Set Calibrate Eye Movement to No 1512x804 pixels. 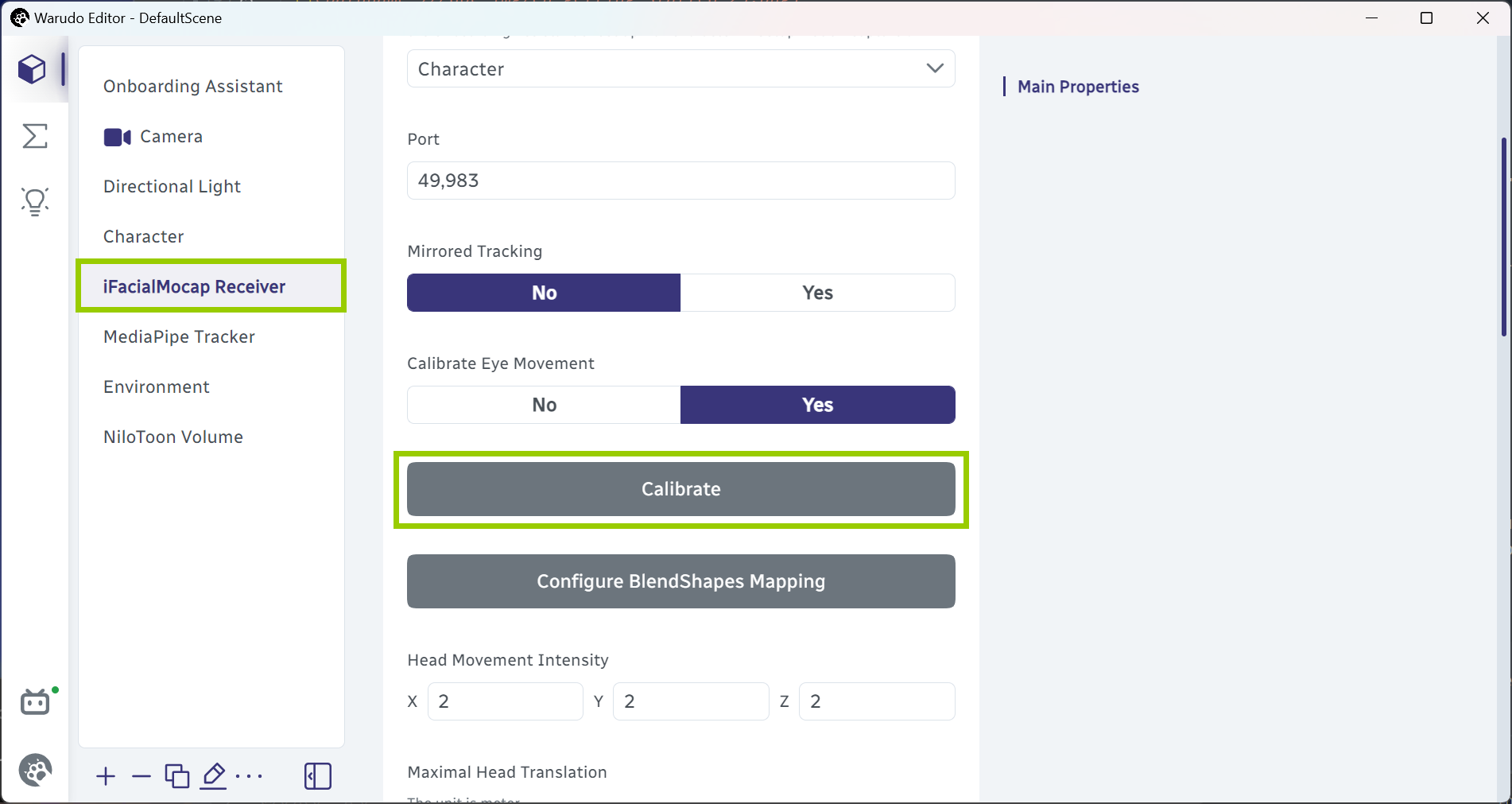[544, 405]
